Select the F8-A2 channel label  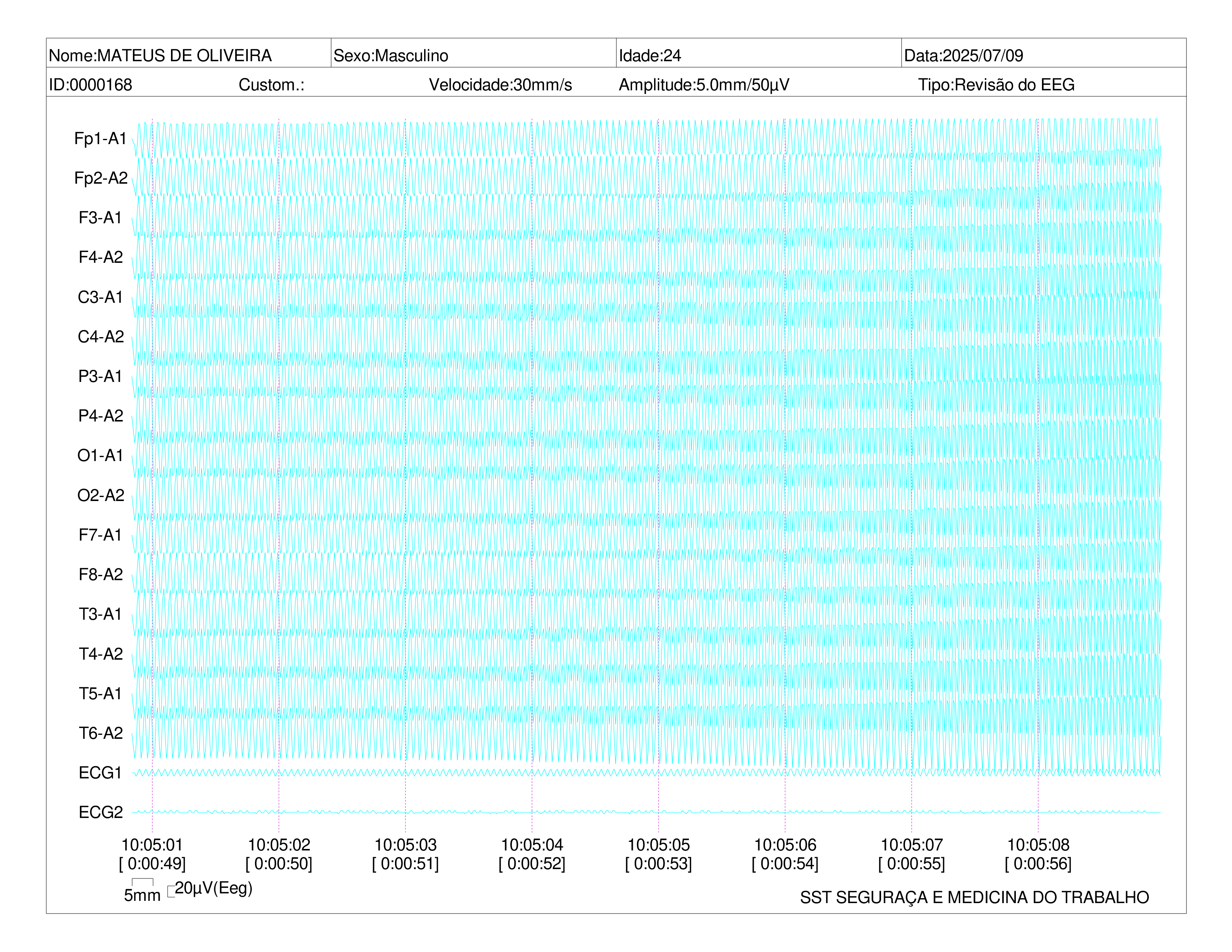(x=101, y=574)
